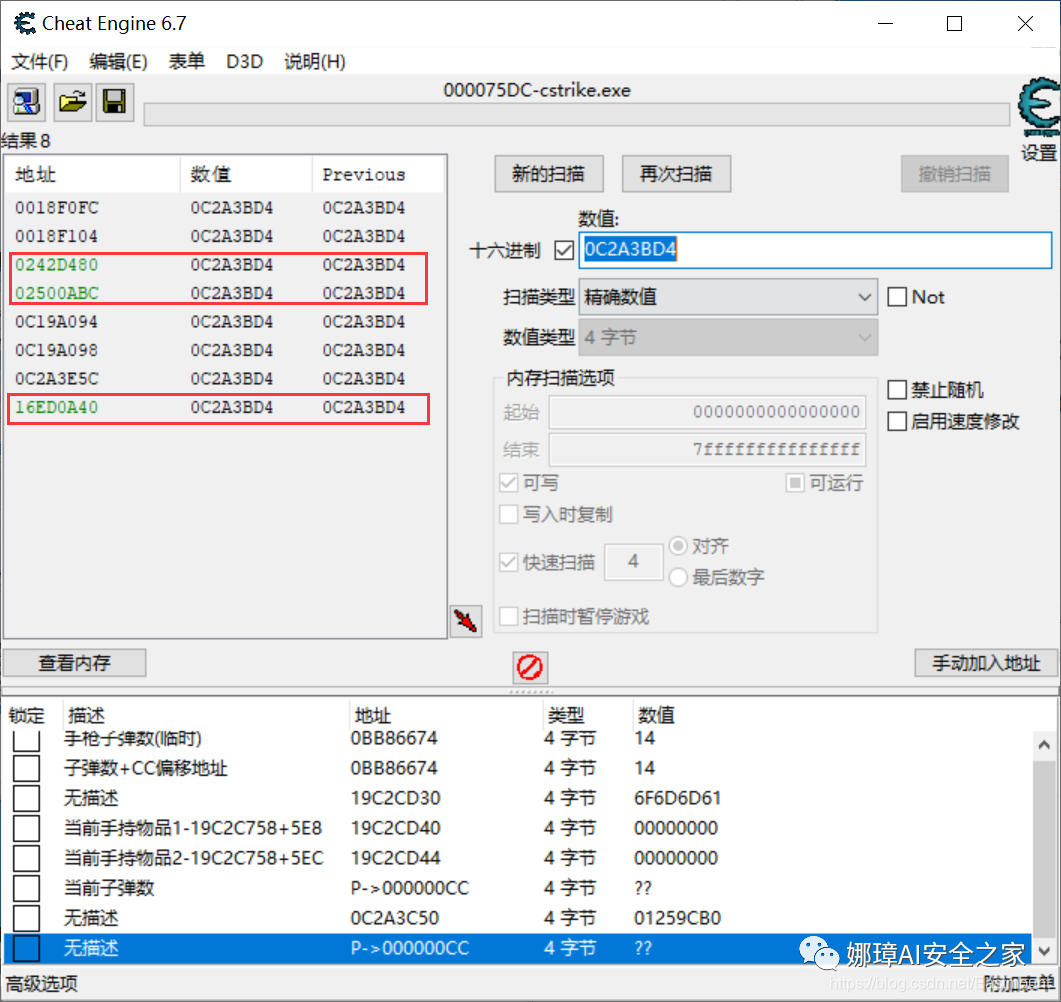The height and width of the screenshot is (1002, 1061).
Task: Select highlighted 无描述 P->000000CC row
Action: pyautogui.click(x=517, y=948)
